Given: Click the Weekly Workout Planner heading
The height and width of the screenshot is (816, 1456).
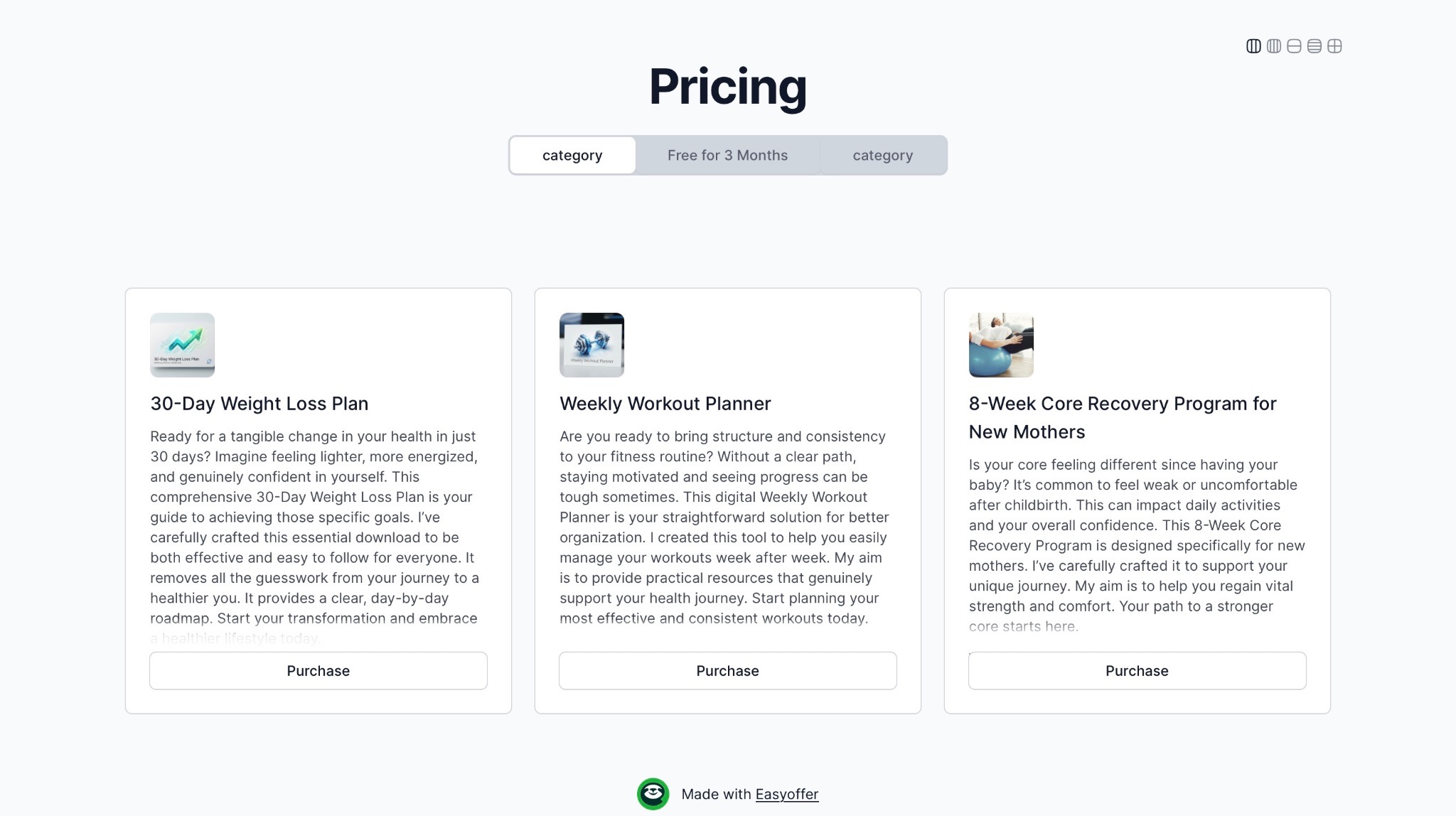Looking at the screenshot, I should pos(665,404).
